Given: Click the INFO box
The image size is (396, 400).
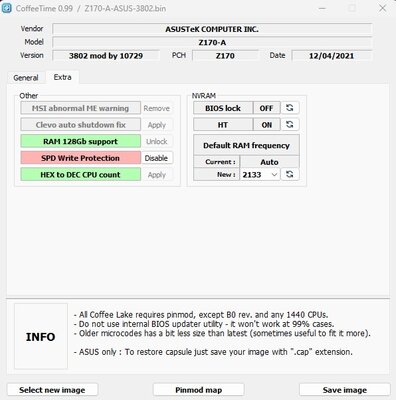Looking at the screenshot, I should [x=41, y=336].
